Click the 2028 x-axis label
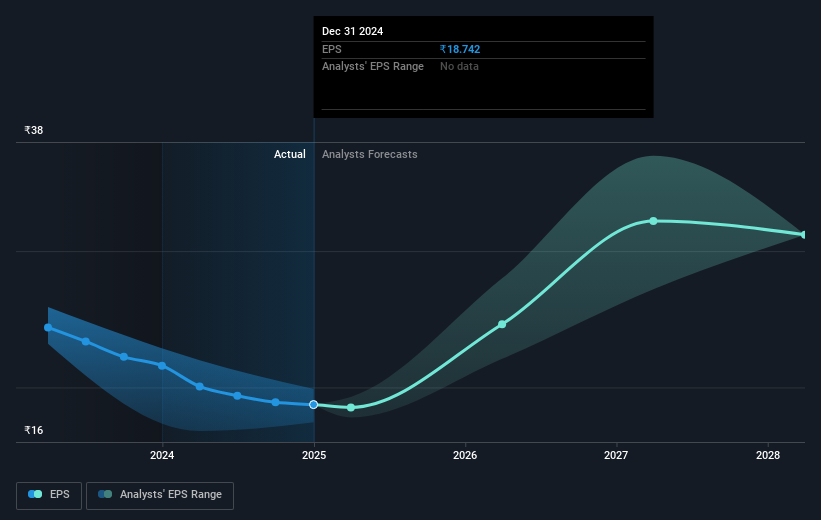821x520 pixels. [x=768, y=456]
